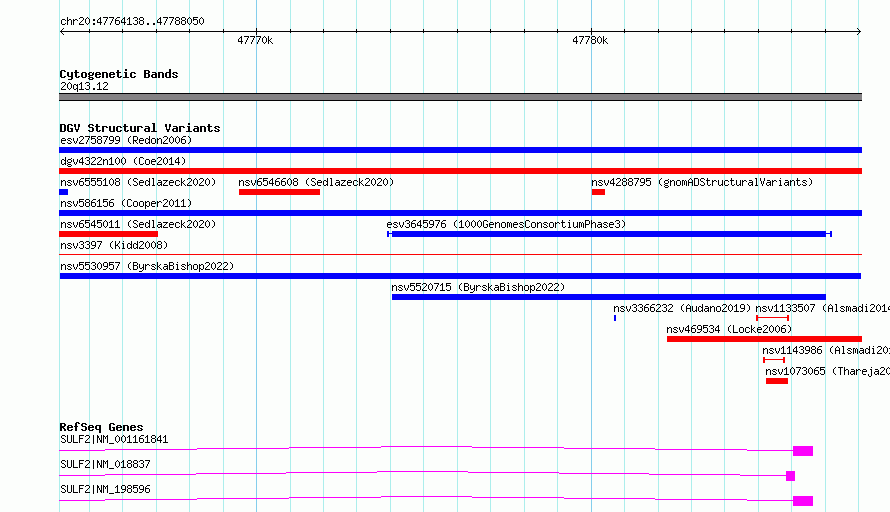Select the tiny blue nsv3366232 marker

[x=615, y=318]
